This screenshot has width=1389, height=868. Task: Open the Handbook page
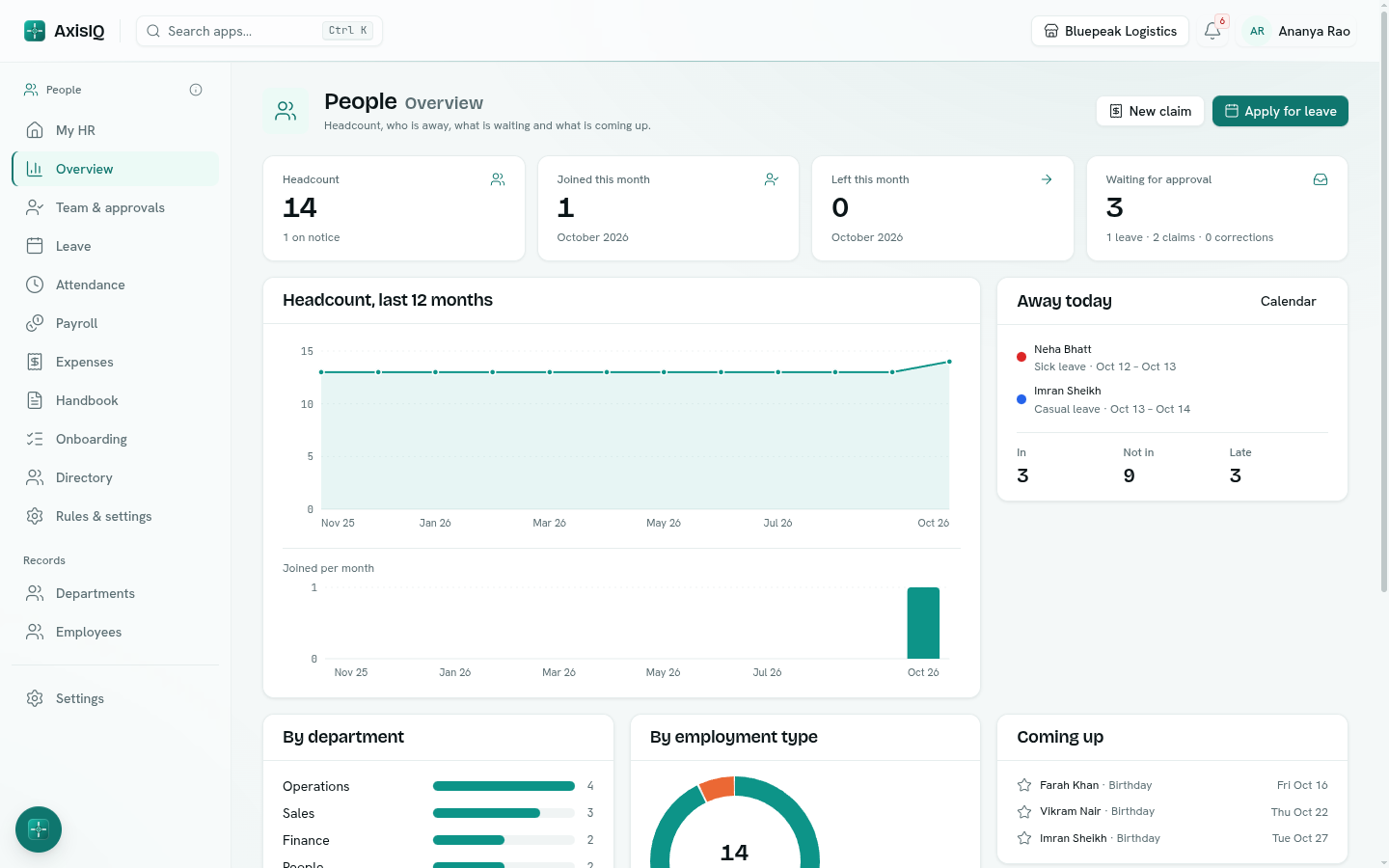click(x=116, y=400)
